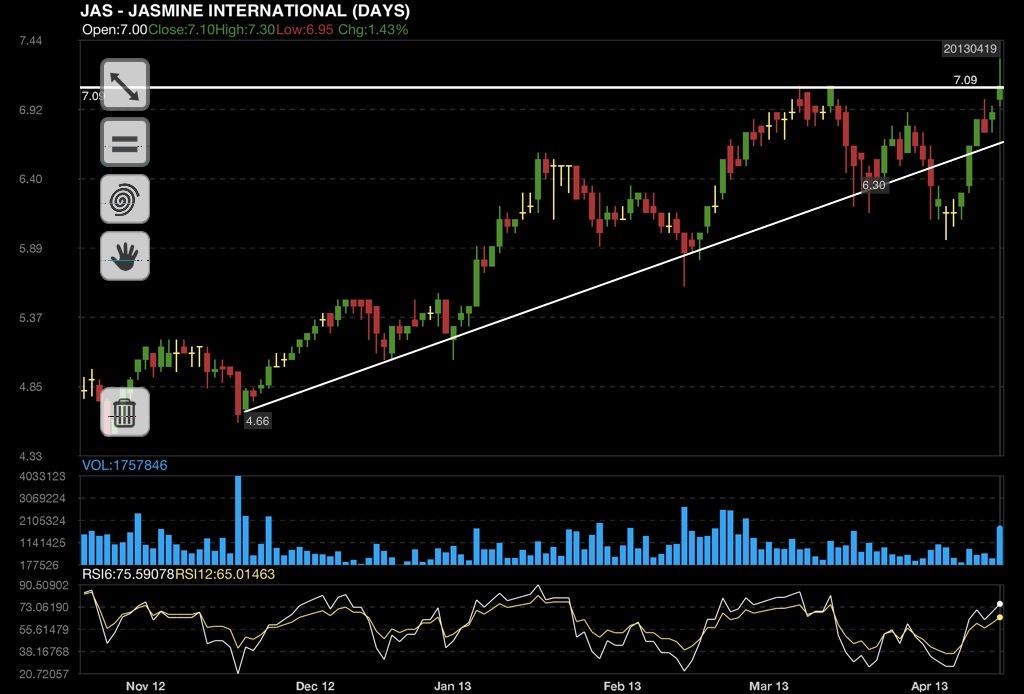Image resolution: width=1024 pixels, height=694 pixels.
Task: Click the yellow RSI12 endpoint dot
Action: click(1000, 617)
